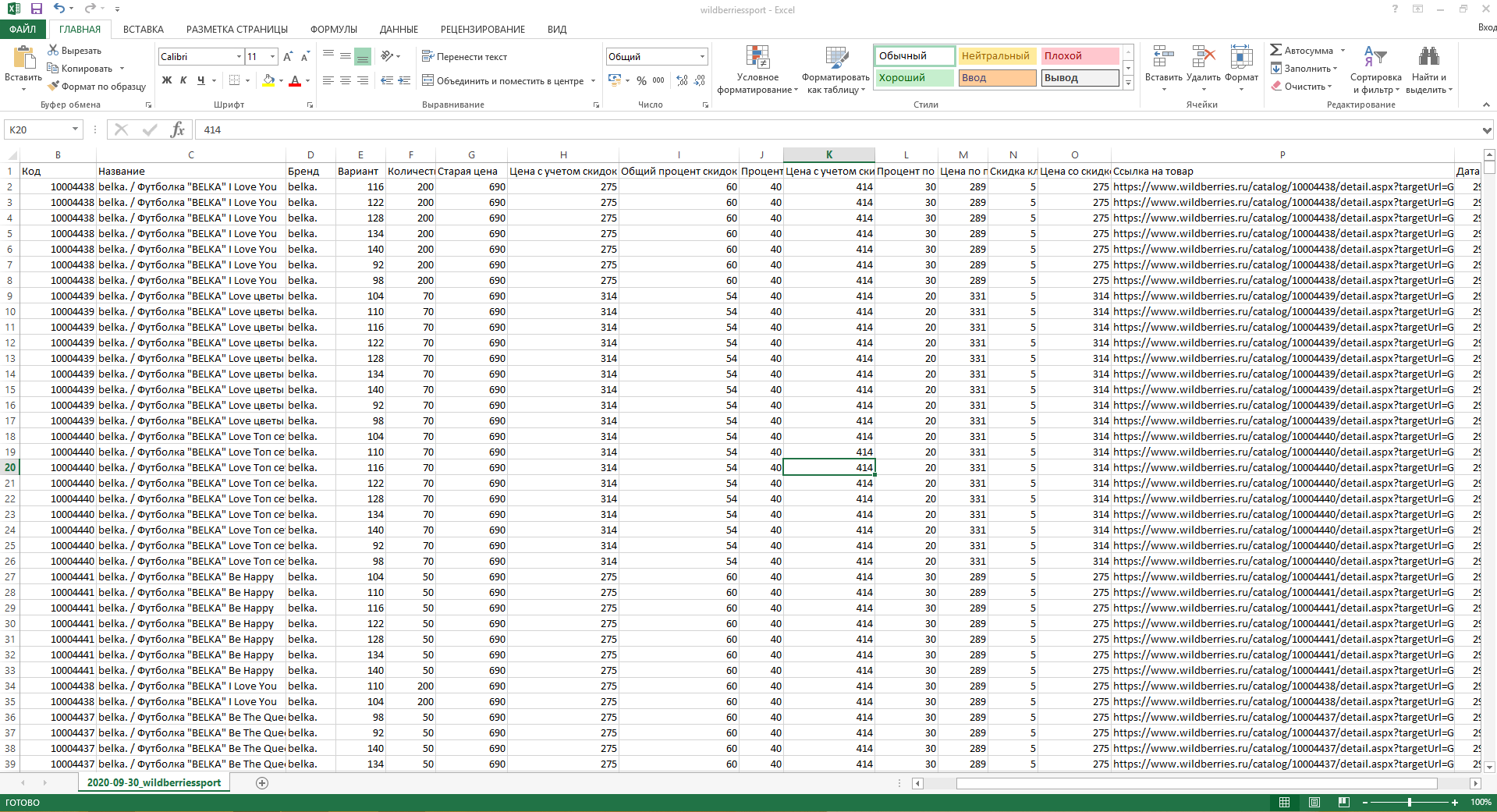The image size is (1497, 812).
Task: Click the Delete cells (Удалить) icon
Action: 1204,56
